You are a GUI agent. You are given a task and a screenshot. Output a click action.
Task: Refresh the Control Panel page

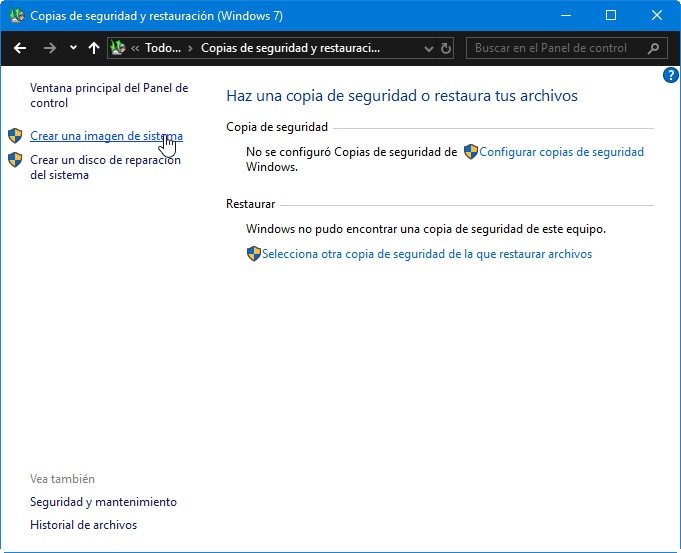(x=446, y=48)
